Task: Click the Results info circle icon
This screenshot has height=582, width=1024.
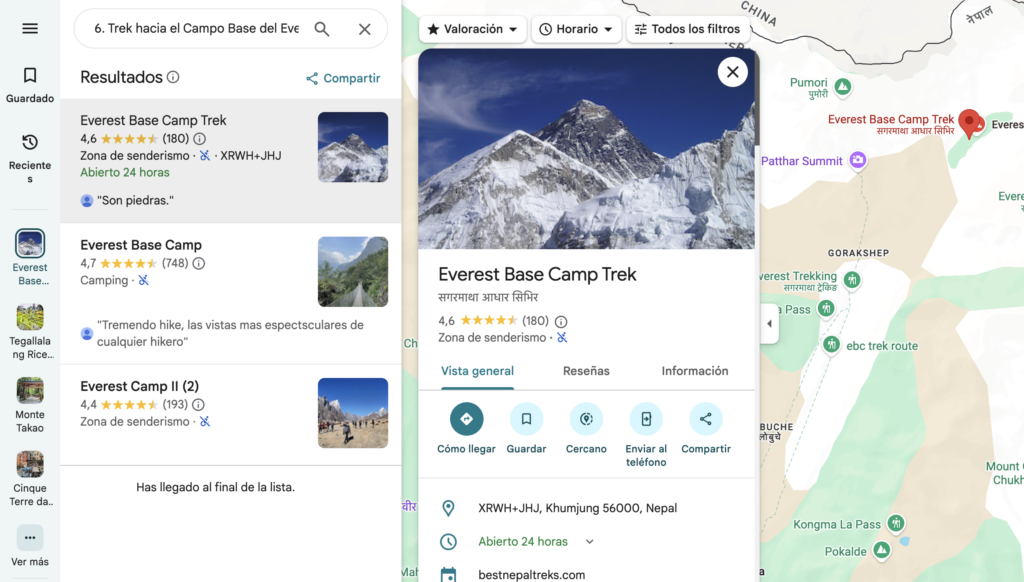Action: 173,77
